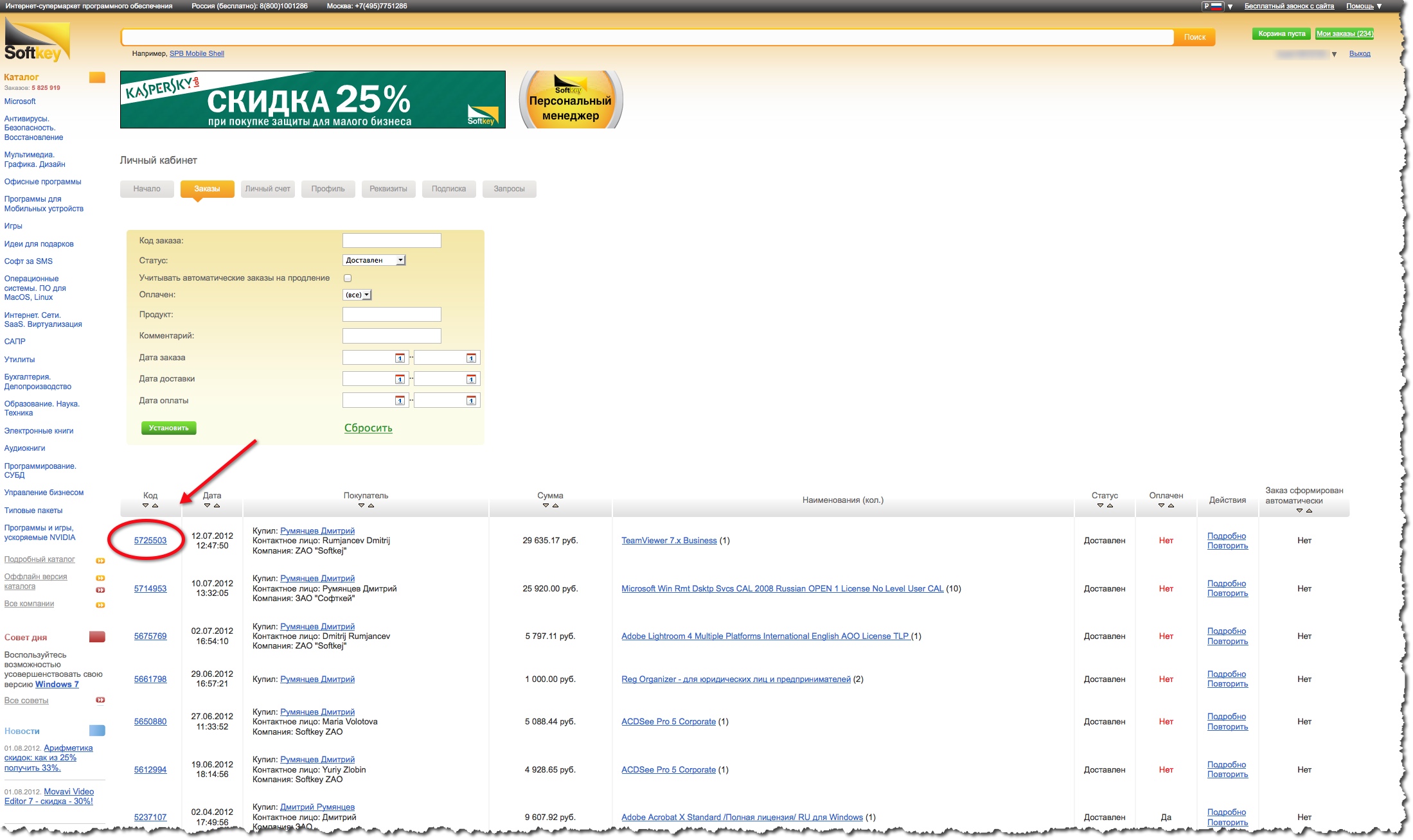Open order code 5725503
The height and width of the screenshot is (840, 1413).
(150, 541)
